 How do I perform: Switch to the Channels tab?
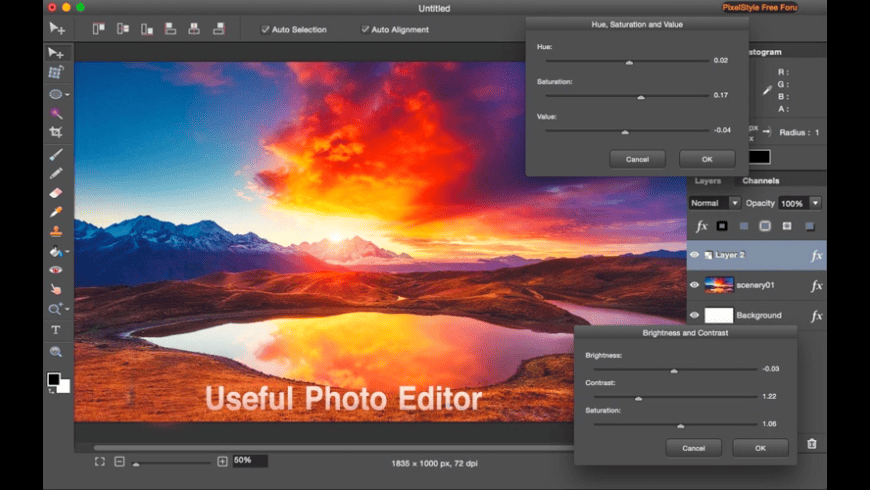pyautogui.click(x=761, y=181)
